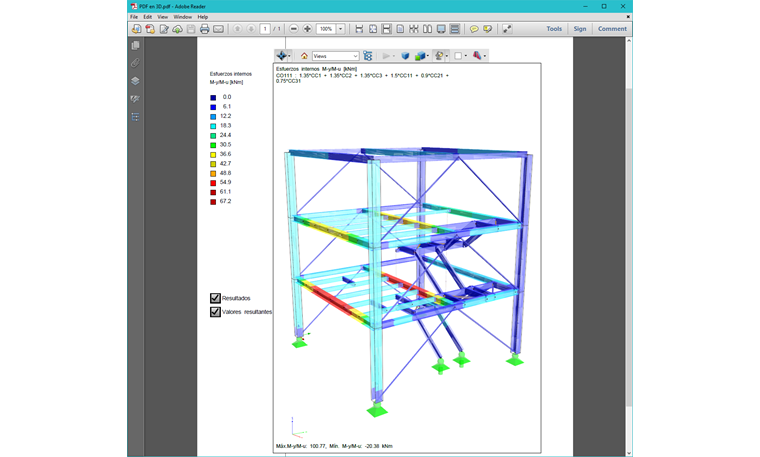Click the expand read mode arrows icon

pos(507,29)
